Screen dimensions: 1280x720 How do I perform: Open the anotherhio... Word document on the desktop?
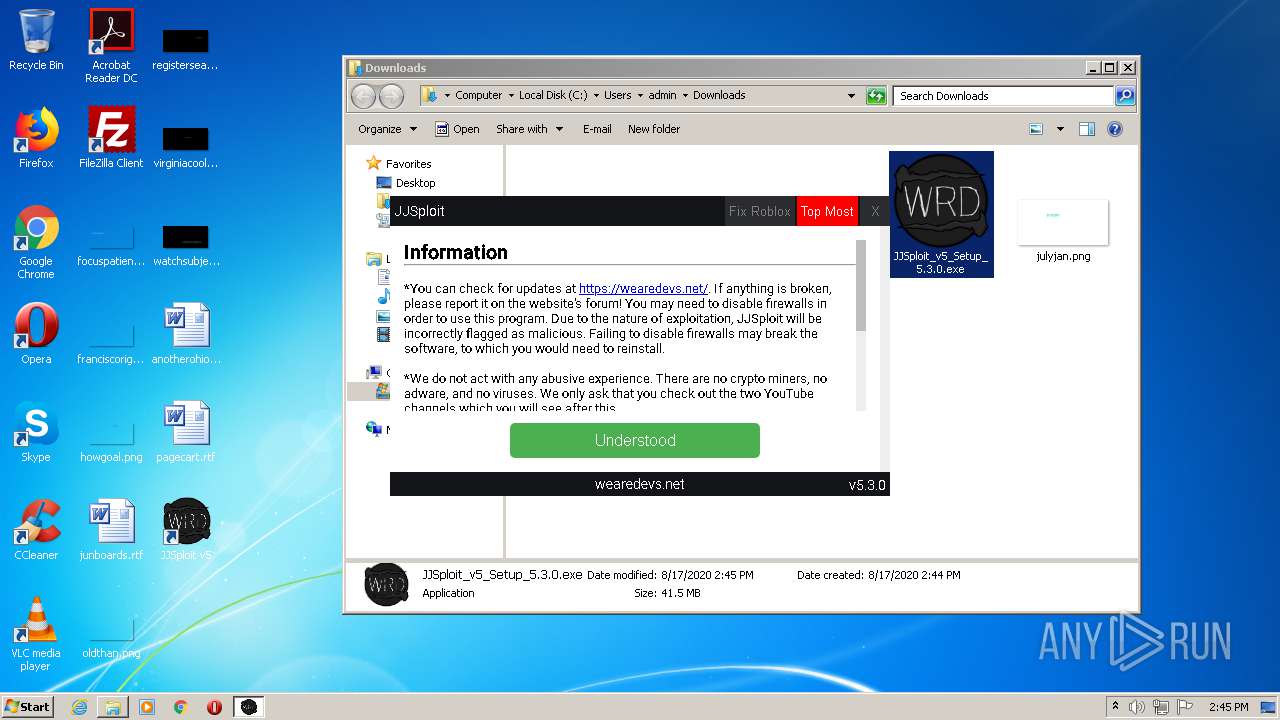click(186, 334)
